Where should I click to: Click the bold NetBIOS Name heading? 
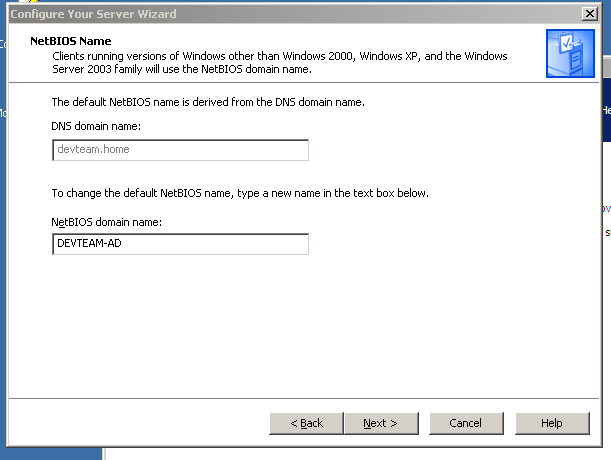click(x=68, y=43)
